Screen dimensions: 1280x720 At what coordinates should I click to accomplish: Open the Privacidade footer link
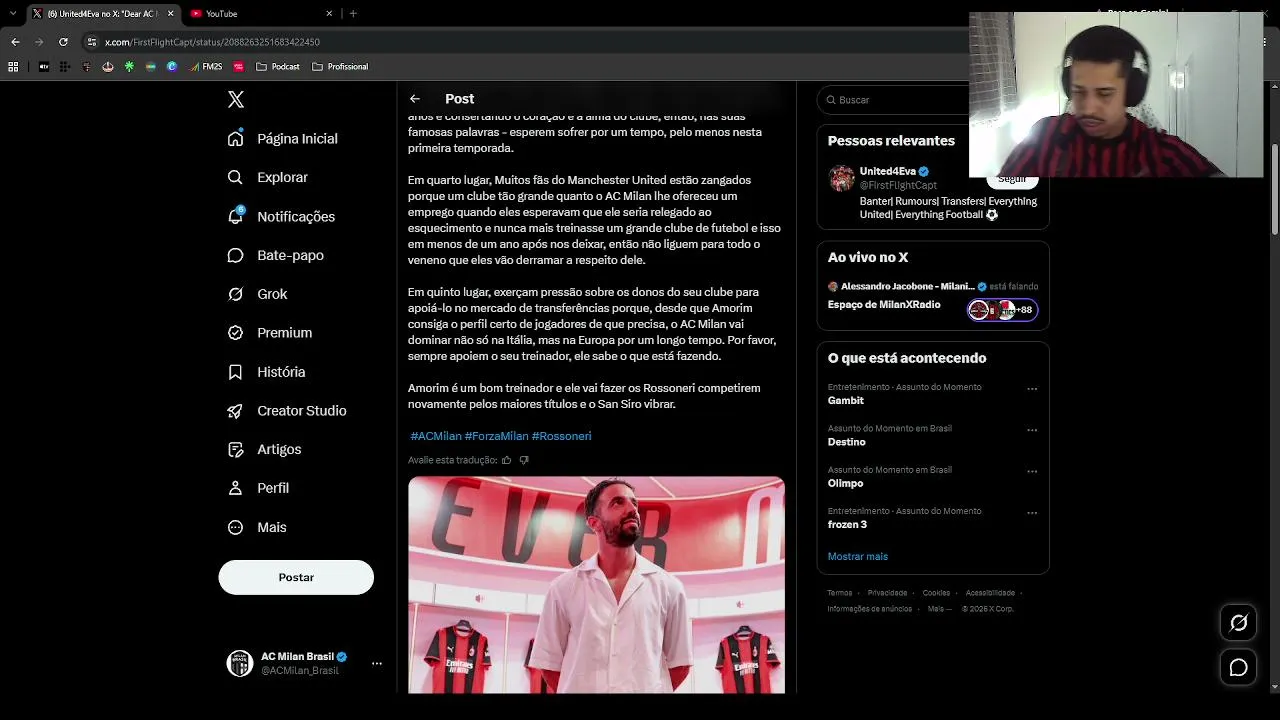pos(887,593)
